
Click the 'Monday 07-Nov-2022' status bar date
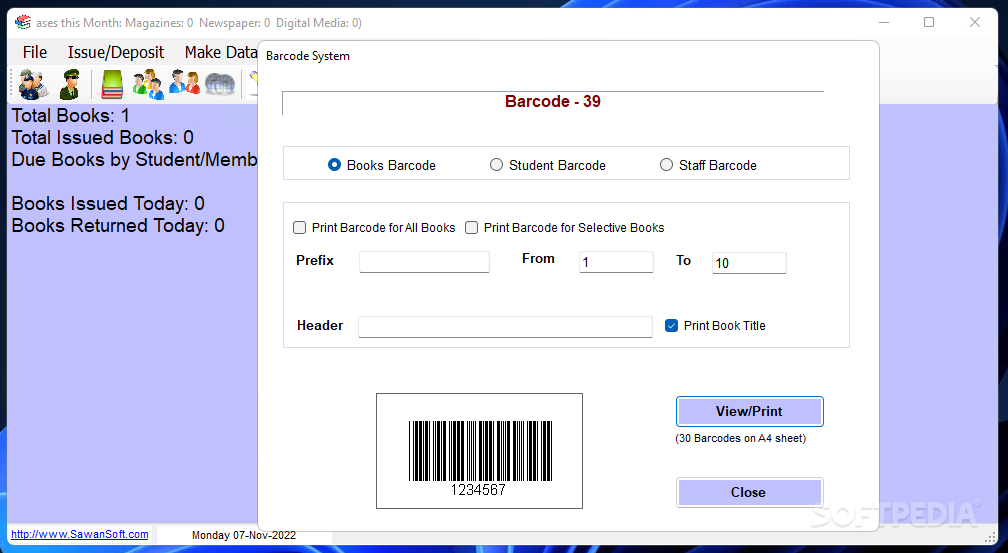pyautogui.click(x=244, y=535)
